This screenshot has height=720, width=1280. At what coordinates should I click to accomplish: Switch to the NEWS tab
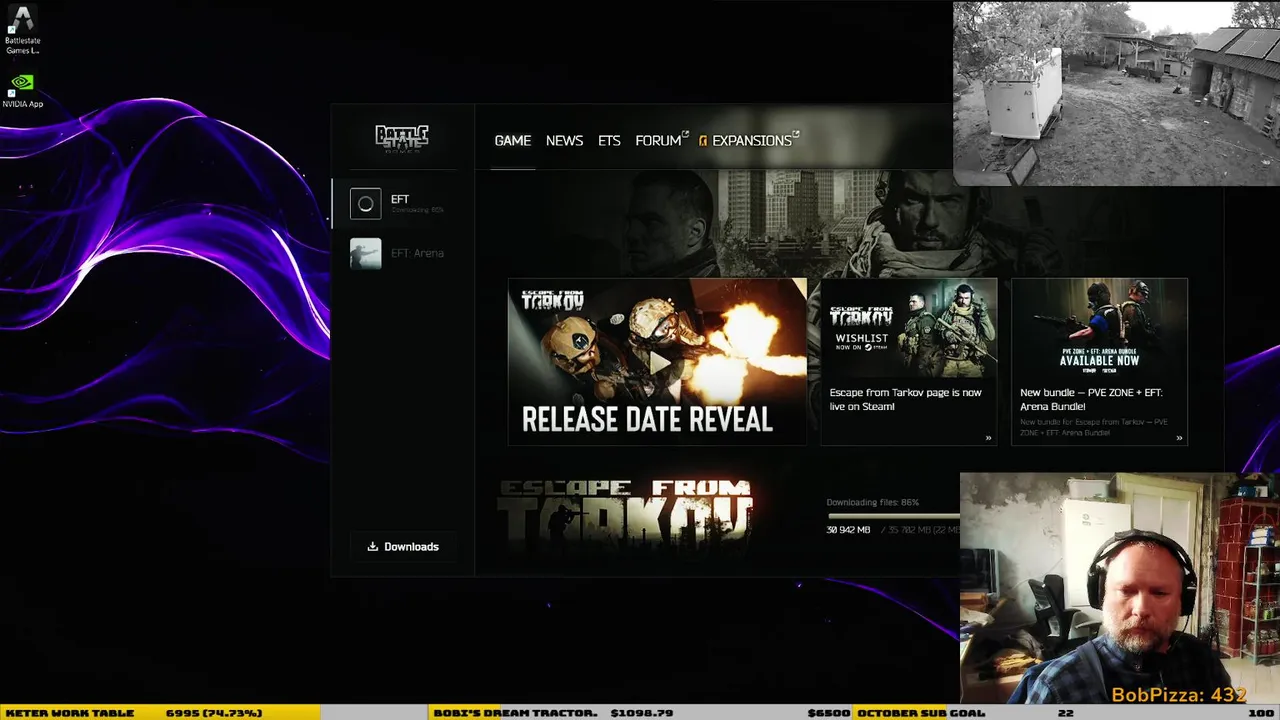coord(564,141)
